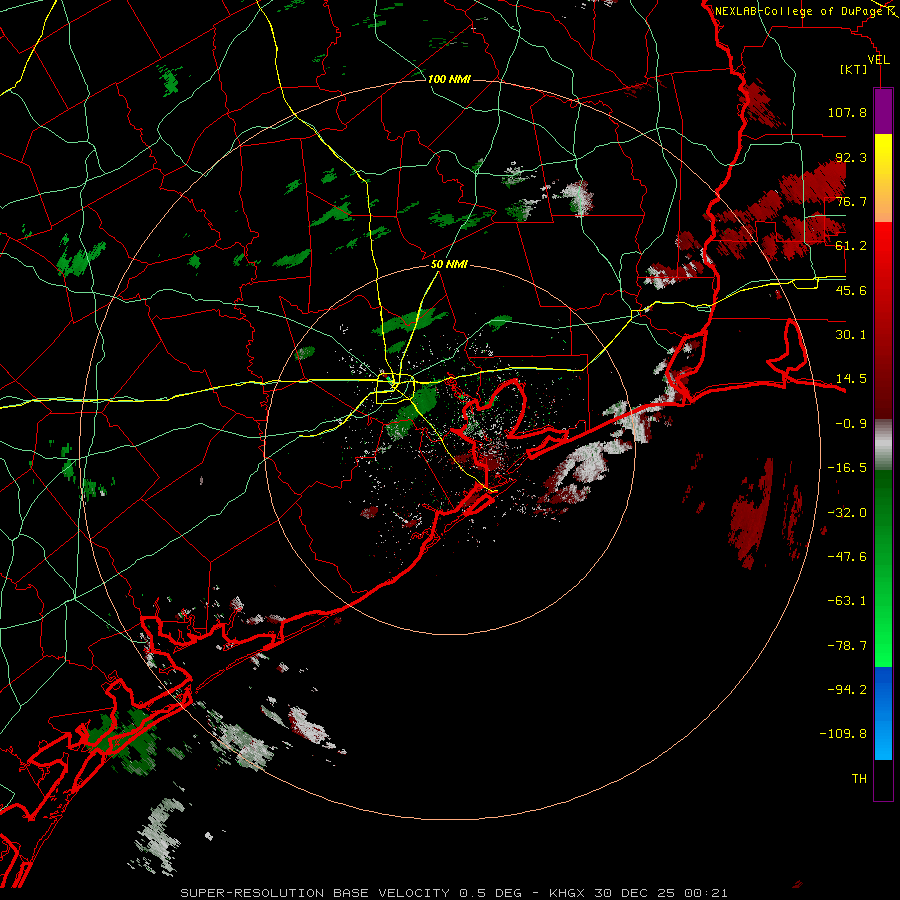900x900 pixels.
Task: Click the VEL legend title
Action: (878, 60)
